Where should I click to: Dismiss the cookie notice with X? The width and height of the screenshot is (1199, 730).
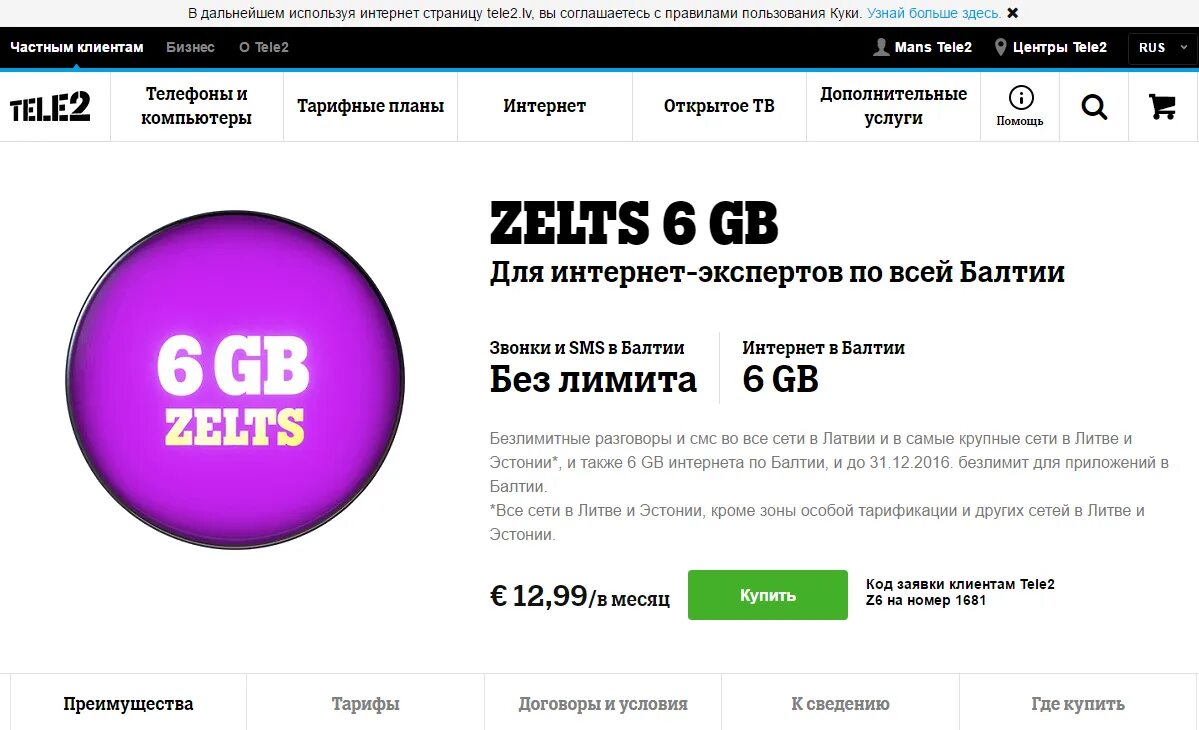point(1012,13)
